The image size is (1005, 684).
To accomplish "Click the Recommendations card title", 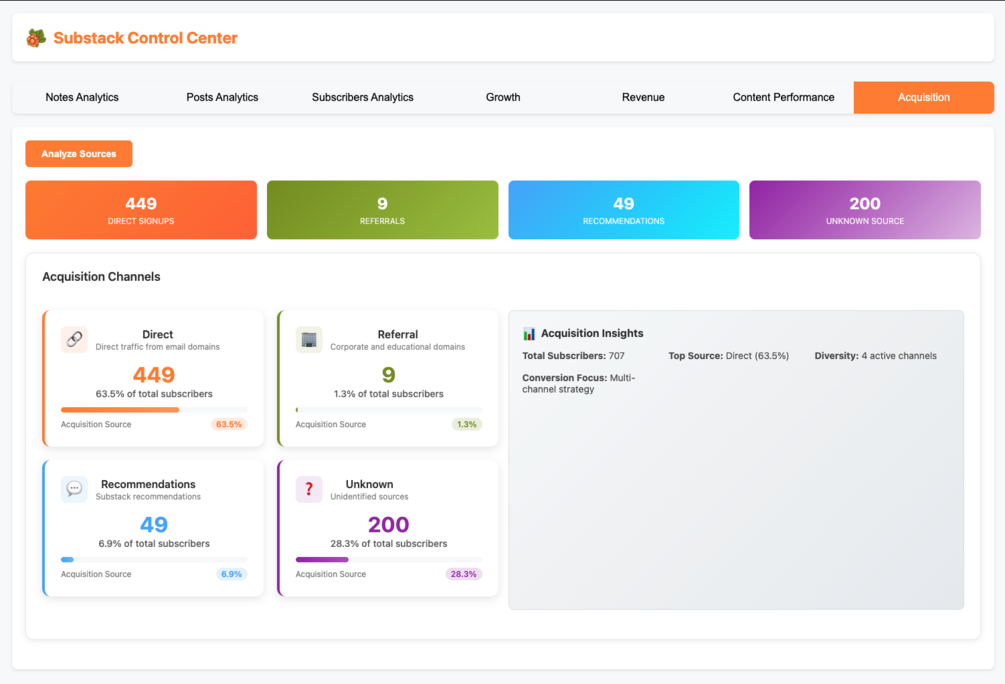I will tap(148, 485).
